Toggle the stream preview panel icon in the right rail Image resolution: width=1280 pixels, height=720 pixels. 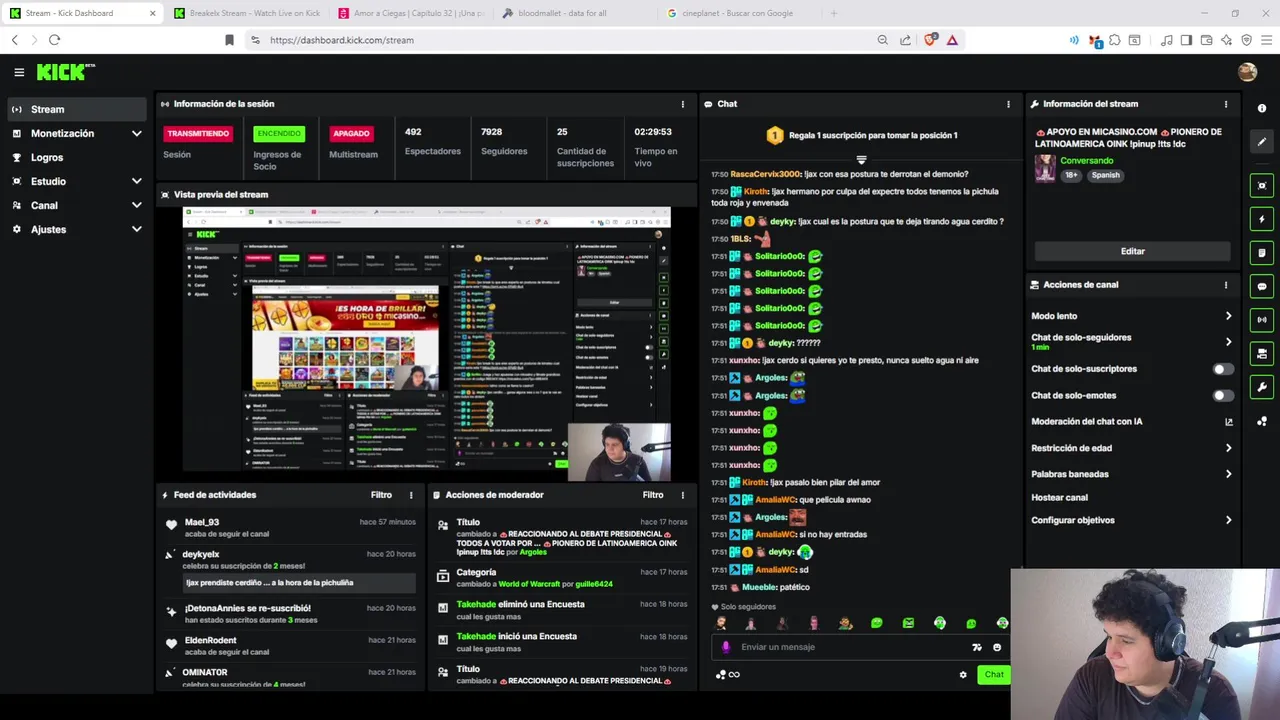click(1262, 186)
